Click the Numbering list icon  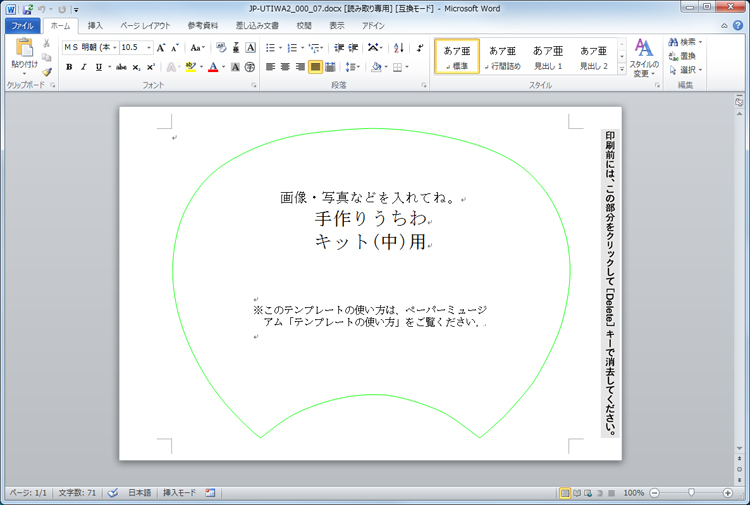[292, 47]
